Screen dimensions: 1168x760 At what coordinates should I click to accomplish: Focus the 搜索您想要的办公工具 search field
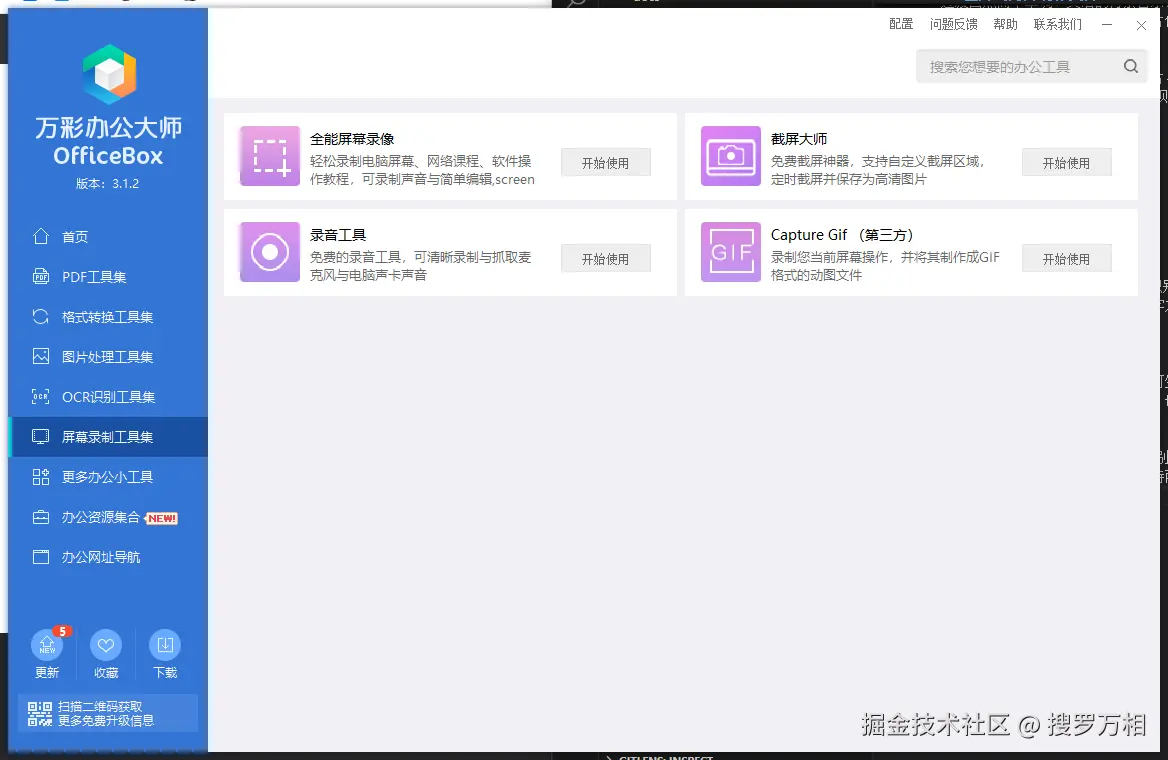[x=1032, y=66]
